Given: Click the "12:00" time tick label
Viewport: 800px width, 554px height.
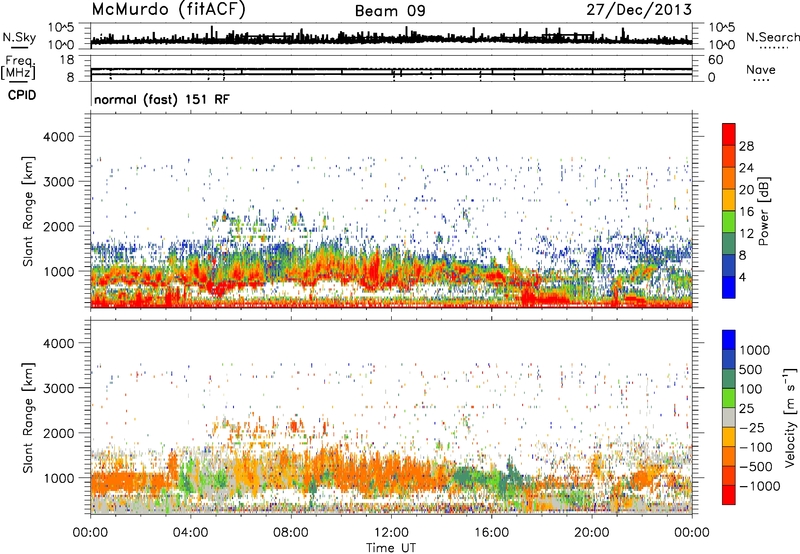Looking at the screenshot, I should coord(391,533).
